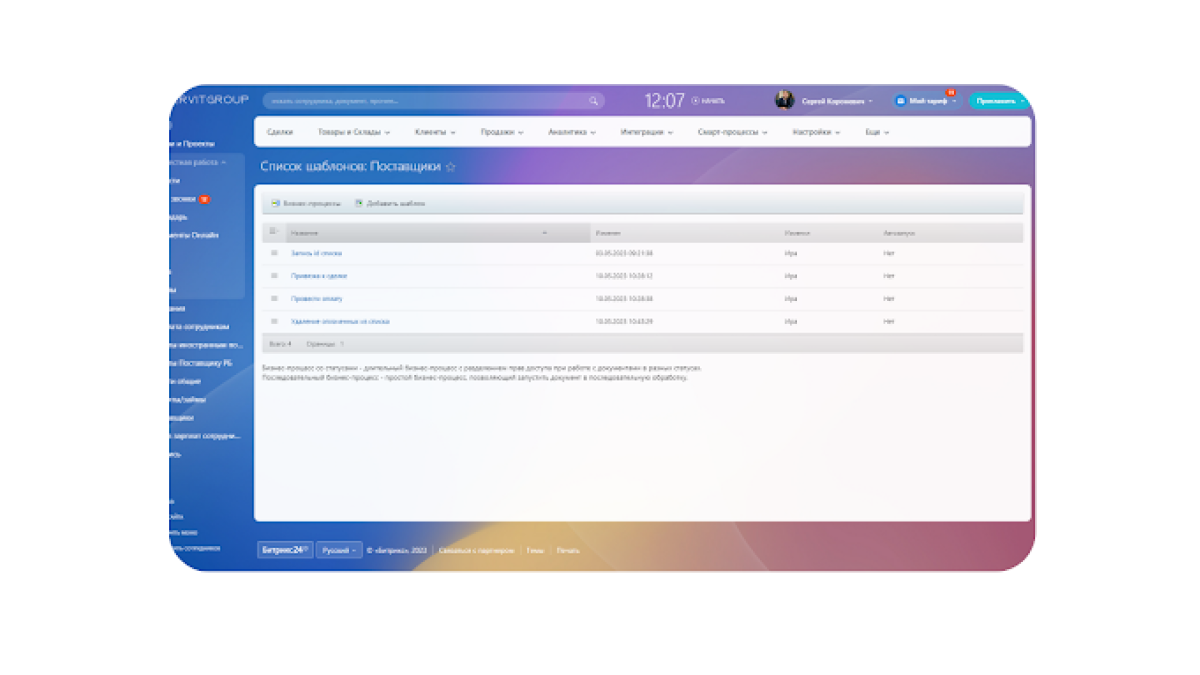Sort by the Изменен column header
1200x675 pixels.
[608, 233]
